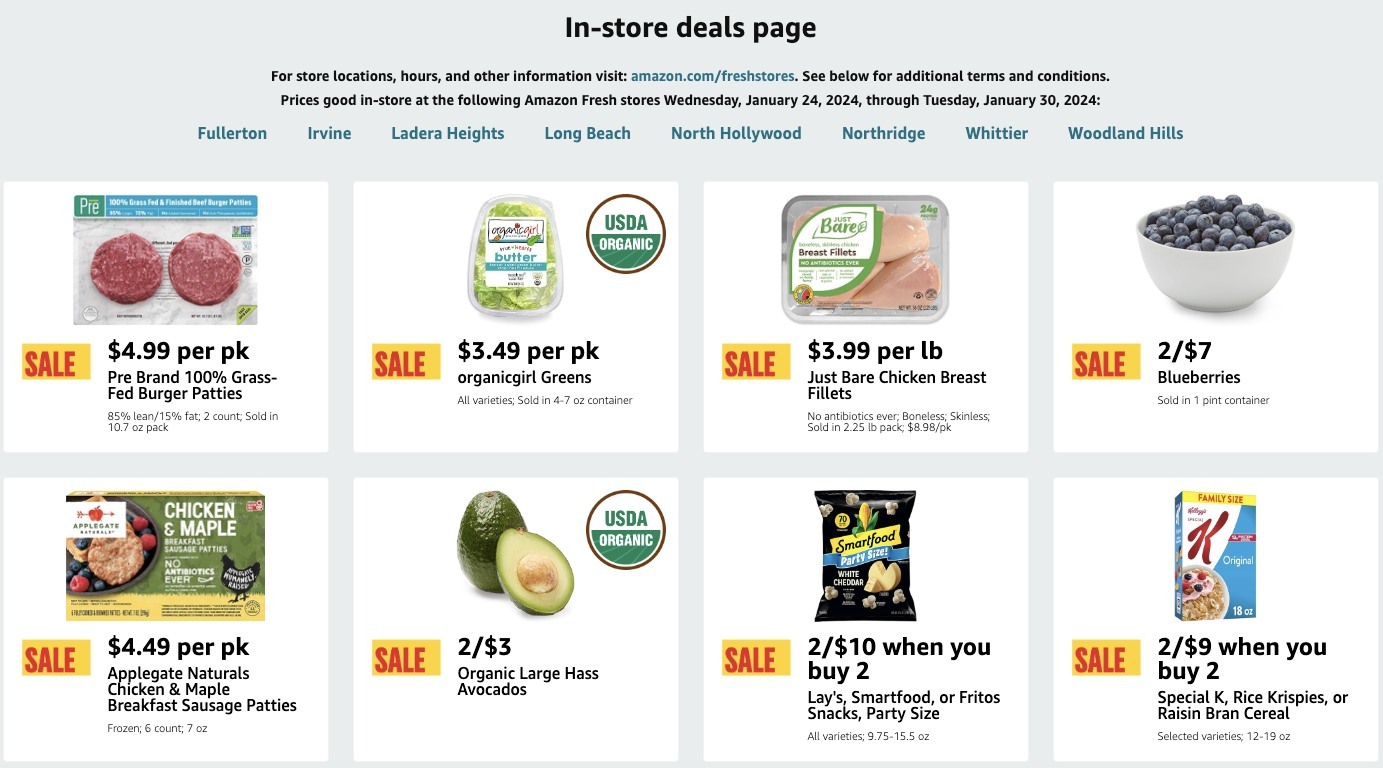This screenshot has width=1383, height=768.
Task: Open the amazon.com/freshstores link
Action: (711, 75)
